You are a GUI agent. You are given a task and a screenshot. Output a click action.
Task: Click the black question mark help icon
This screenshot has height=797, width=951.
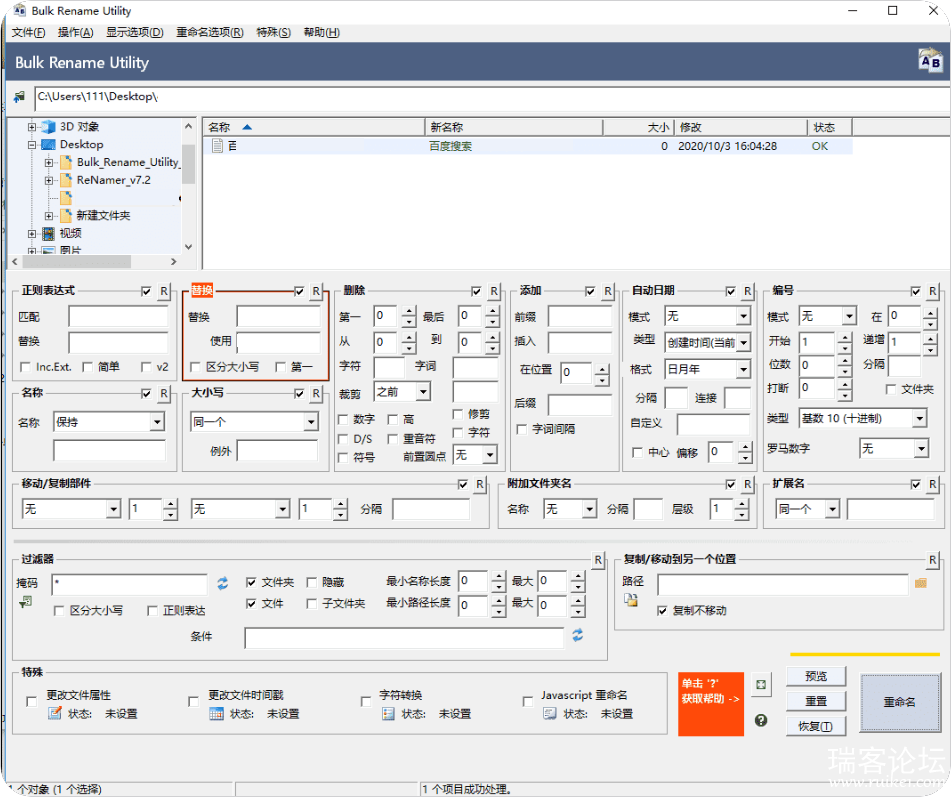[x=761, y=720]
